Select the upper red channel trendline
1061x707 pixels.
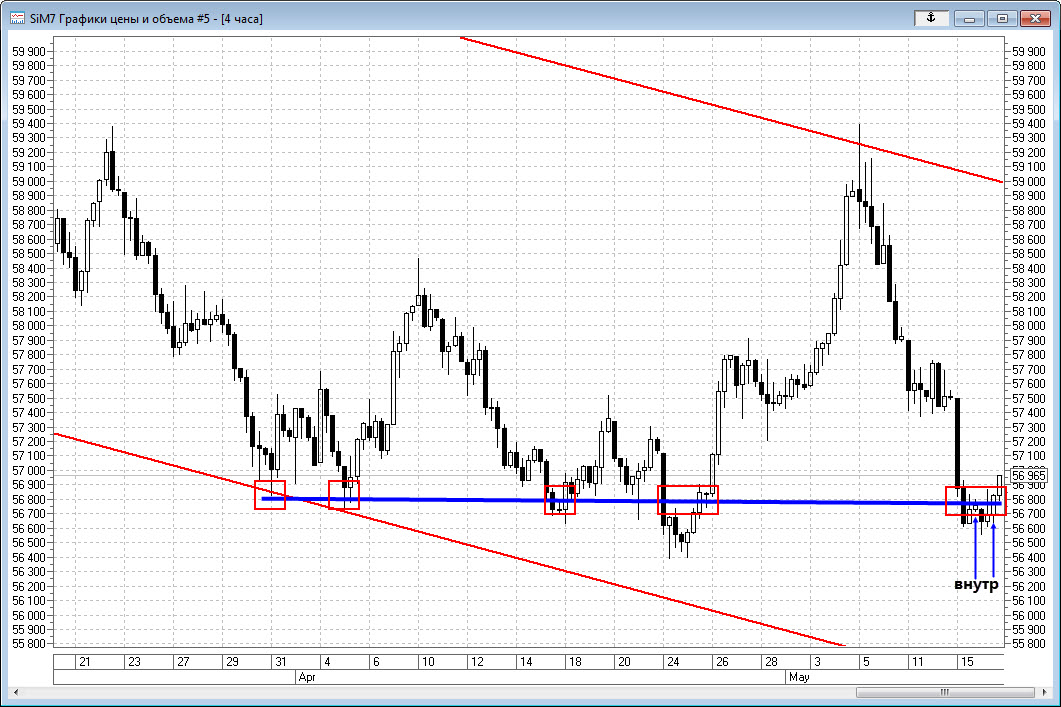click(700, 101)
